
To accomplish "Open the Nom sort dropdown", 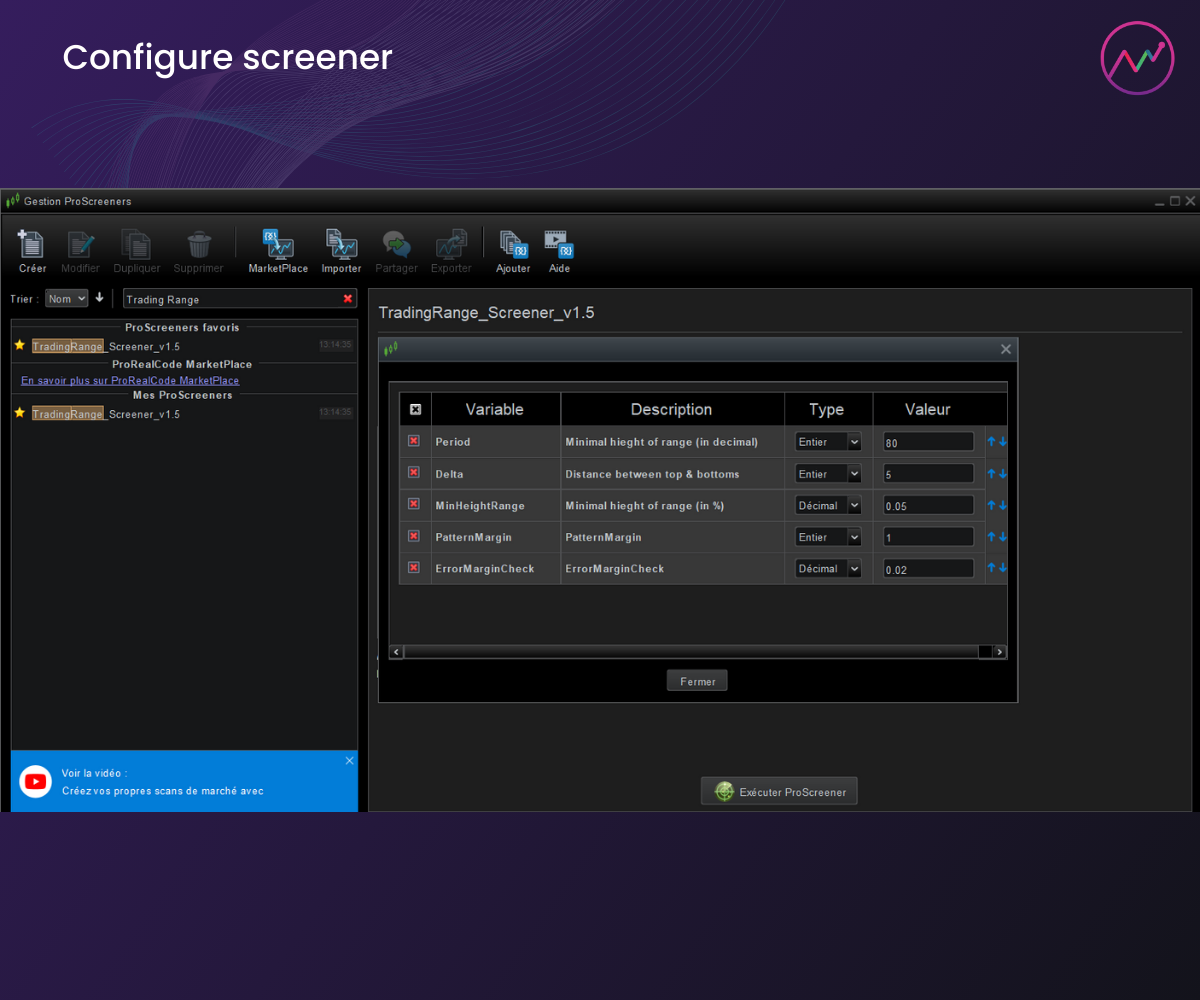I will [x=67, y=298].
